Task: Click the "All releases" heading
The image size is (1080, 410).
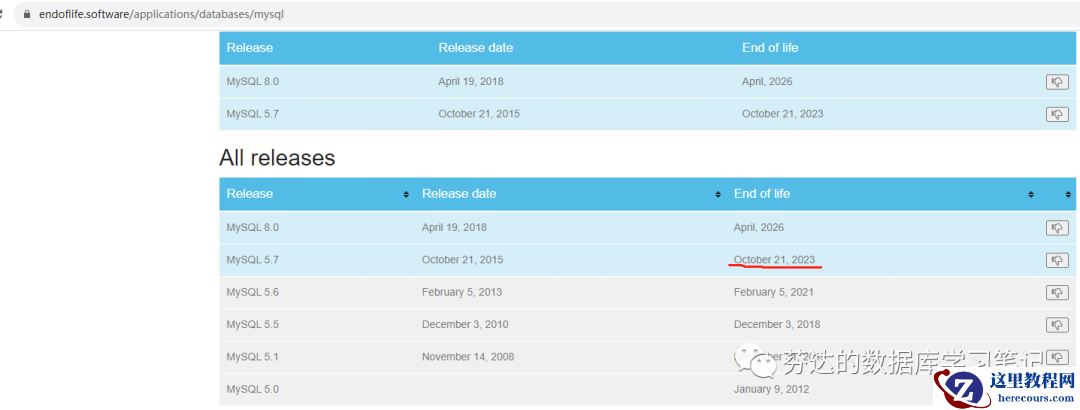Action: (277, 158)
